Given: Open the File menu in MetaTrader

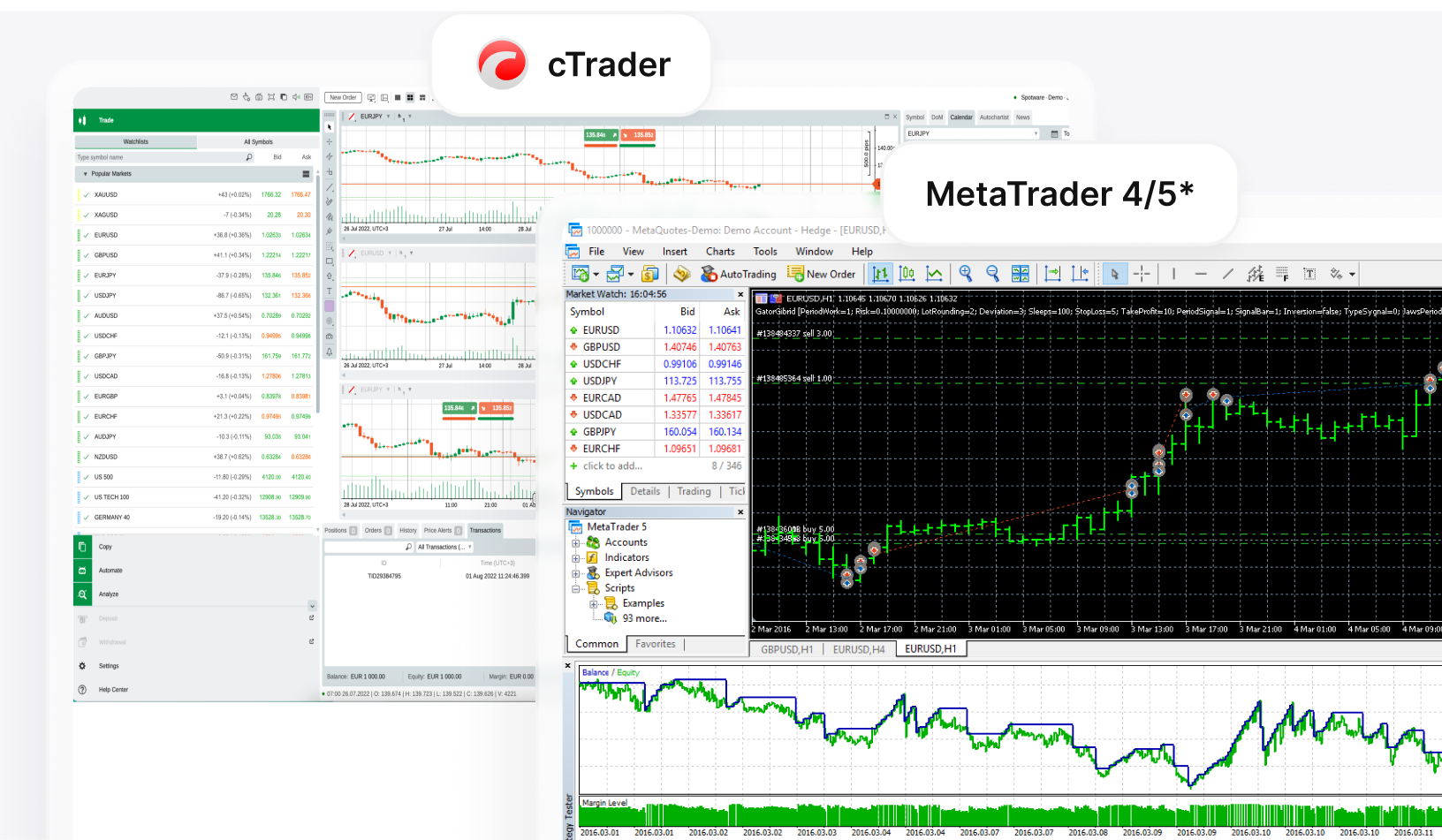Looking at the screenshot, I should click(596, 252).
